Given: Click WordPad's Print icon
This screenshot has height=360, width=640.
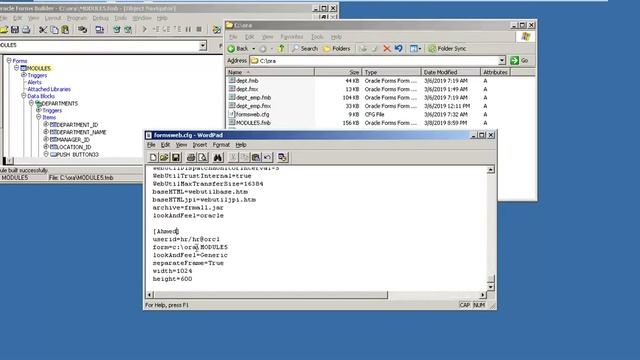Looking at the screenshot, I should pos(191,158).
